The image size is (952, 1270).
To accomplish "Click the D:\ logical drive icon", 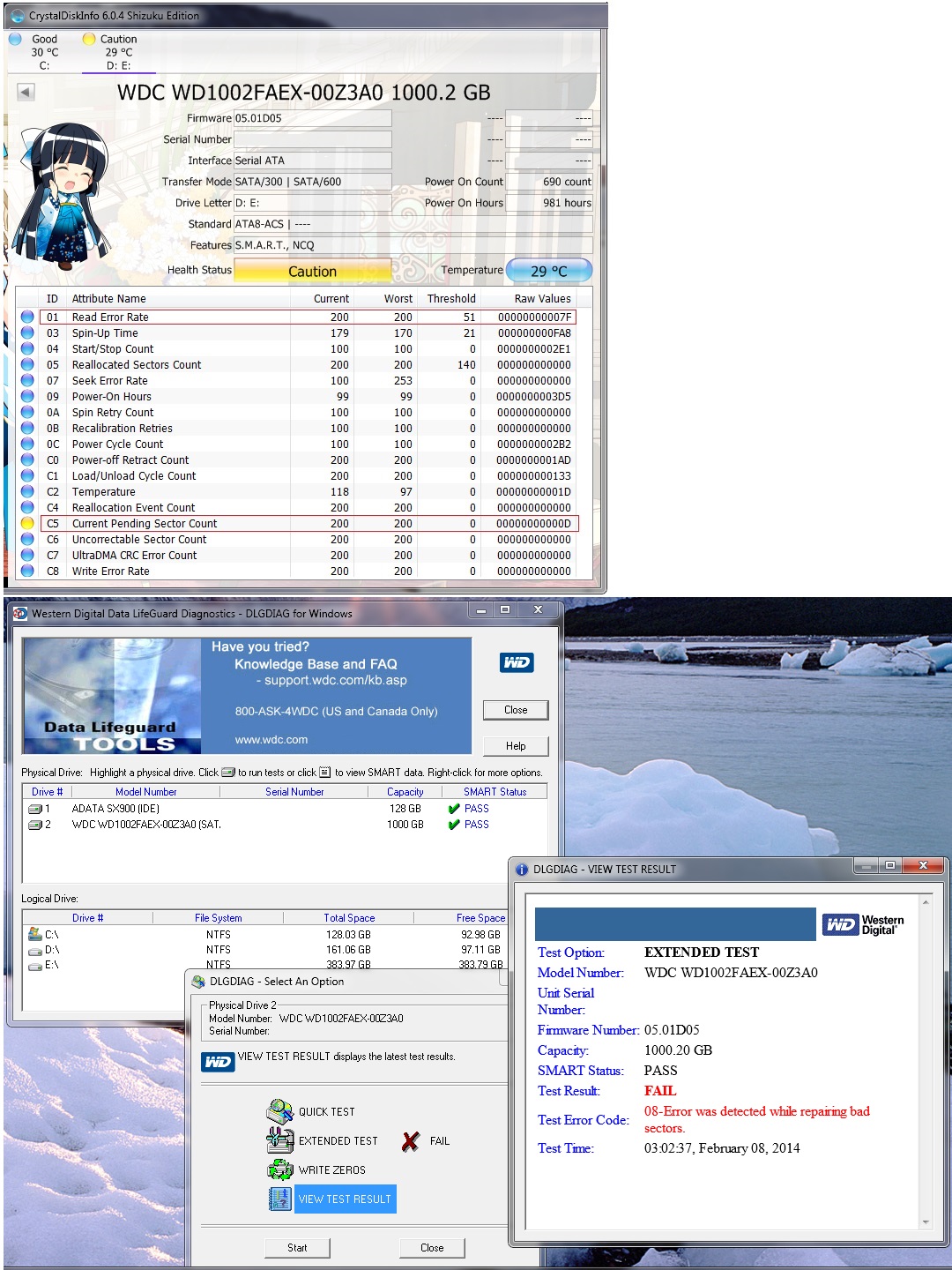I will [35, 951].
